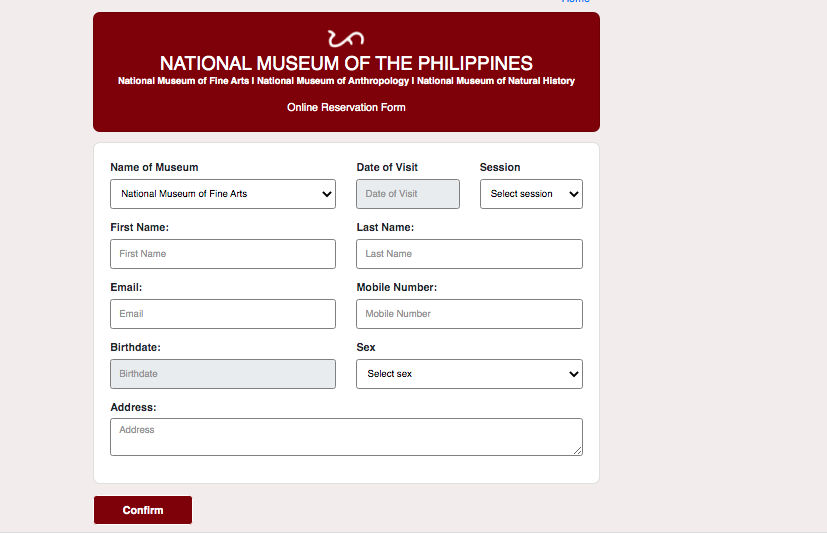Click the Mobile Number field
The image size is (827, 534).
click(x=469, y=314)
